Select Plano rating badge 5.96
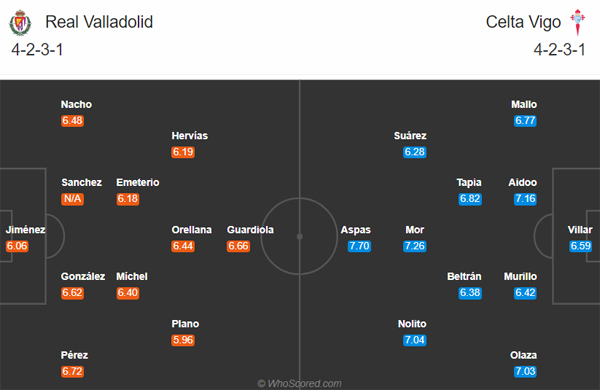The image size is (600, 390). 183,340
